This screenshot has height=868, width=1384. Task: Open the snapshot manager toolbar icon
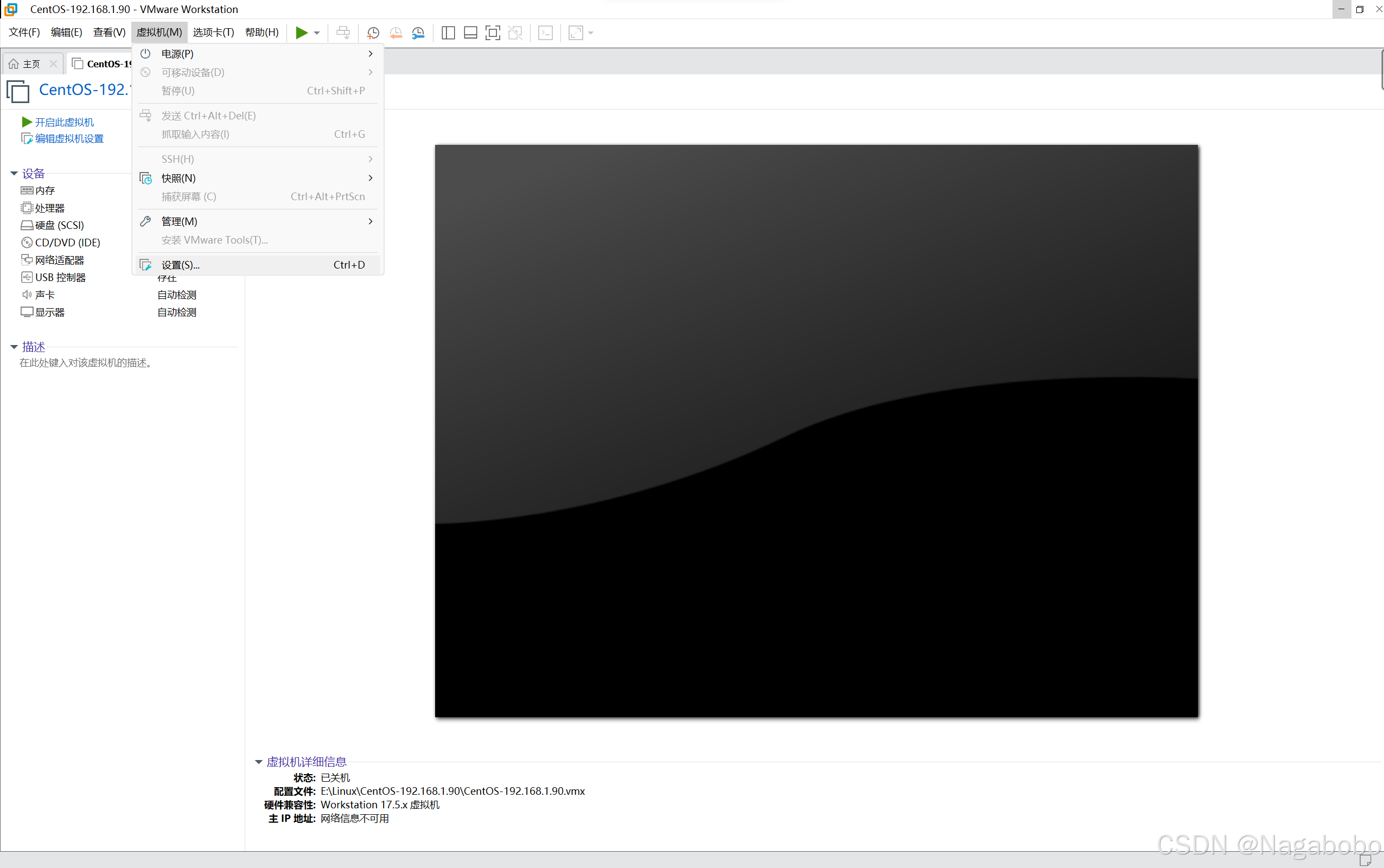418,33
